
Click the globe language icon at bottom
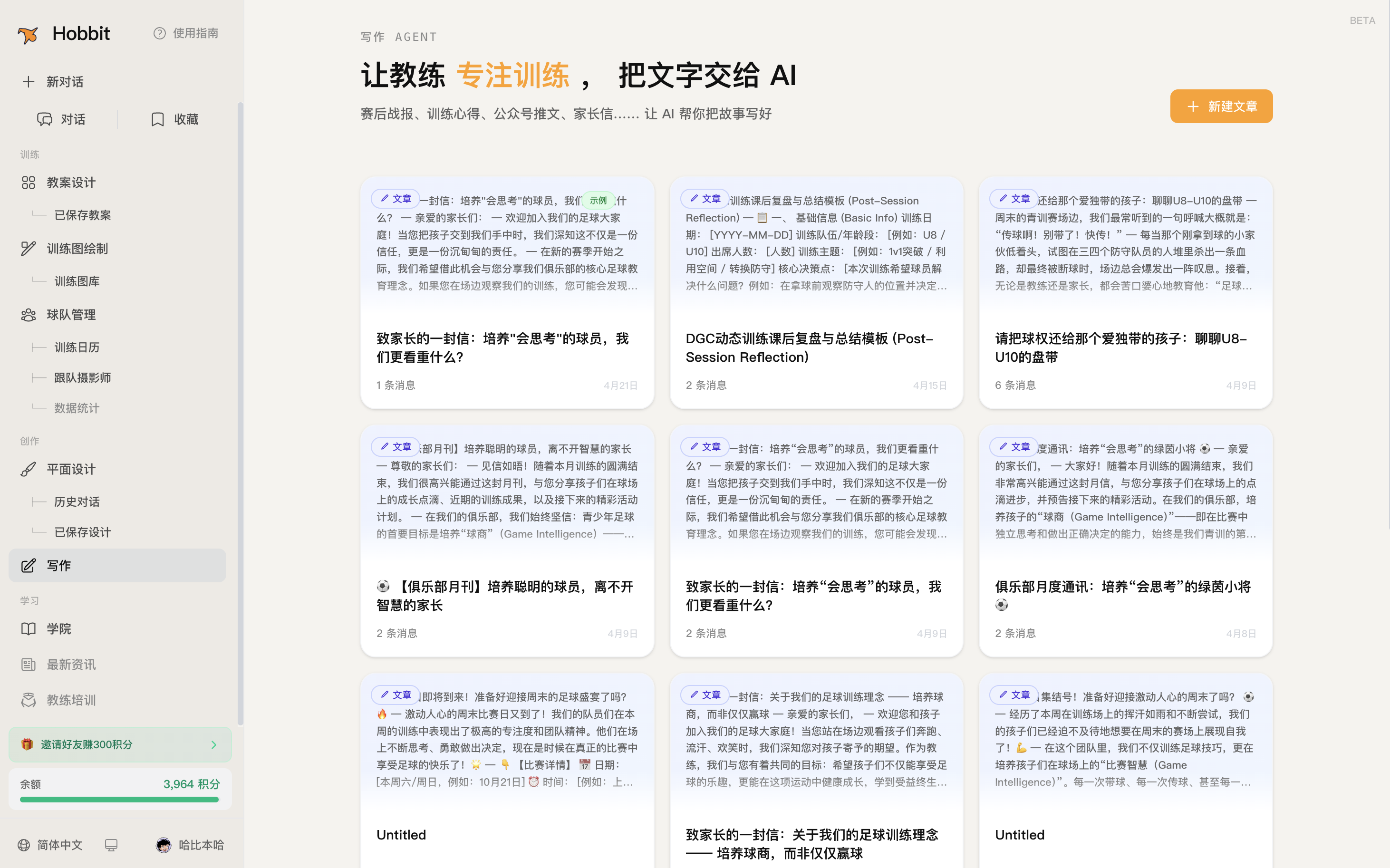24,845
